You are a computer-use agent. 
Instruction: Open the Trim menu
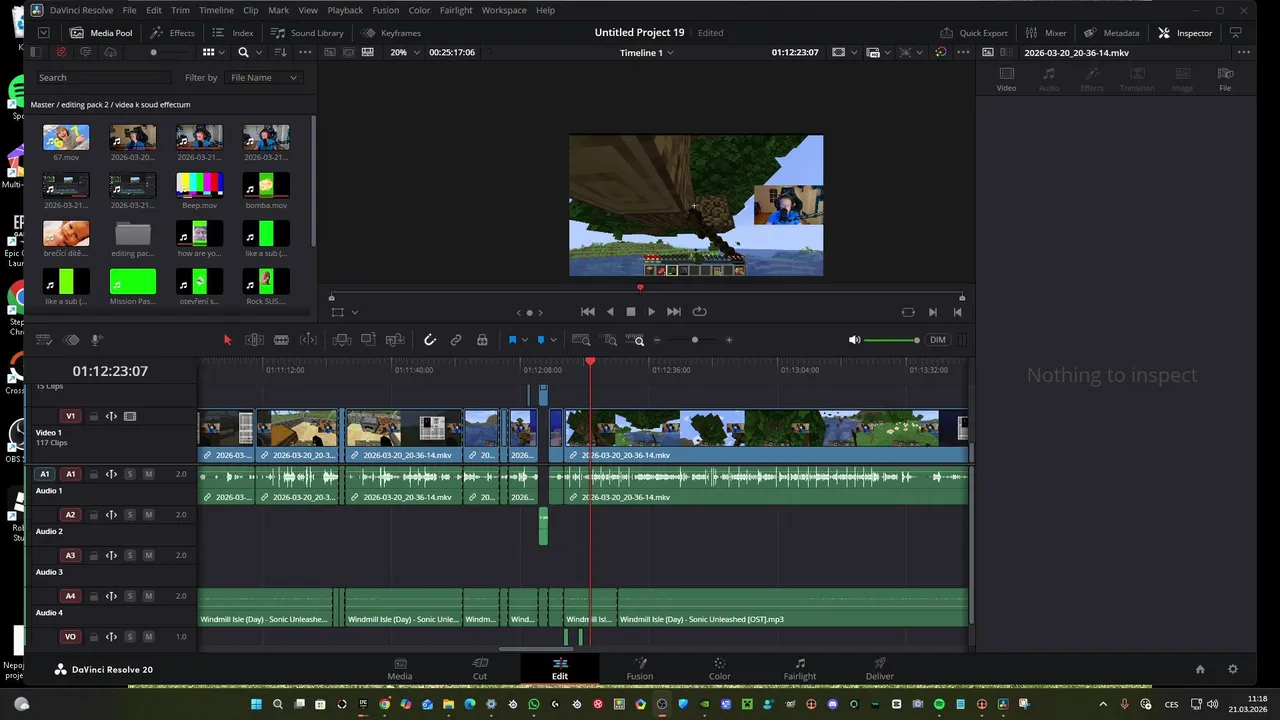180,10
